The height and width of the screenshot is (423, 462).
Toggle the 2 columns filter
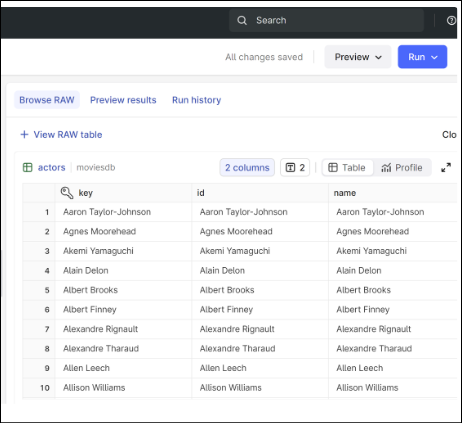pyautogui.click(x=247, y=167)
